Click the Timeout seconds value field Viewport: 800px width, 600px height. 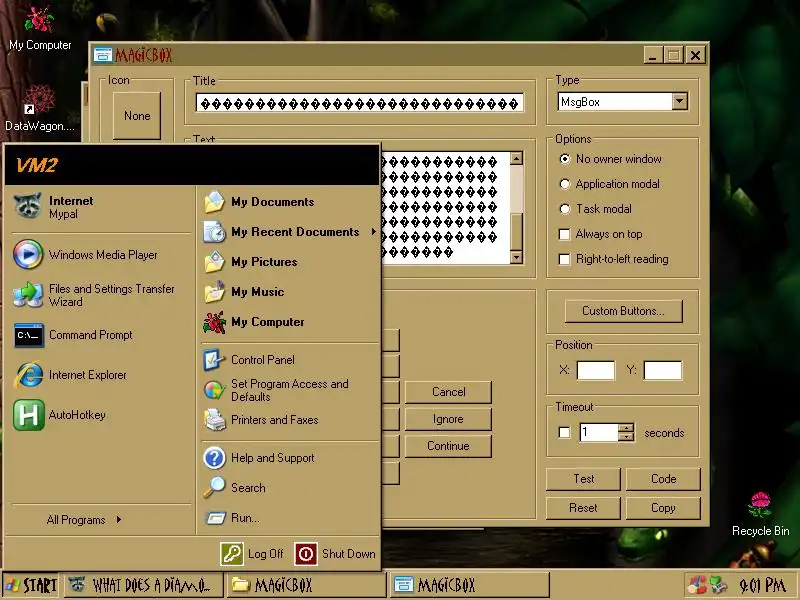[599, 433]
